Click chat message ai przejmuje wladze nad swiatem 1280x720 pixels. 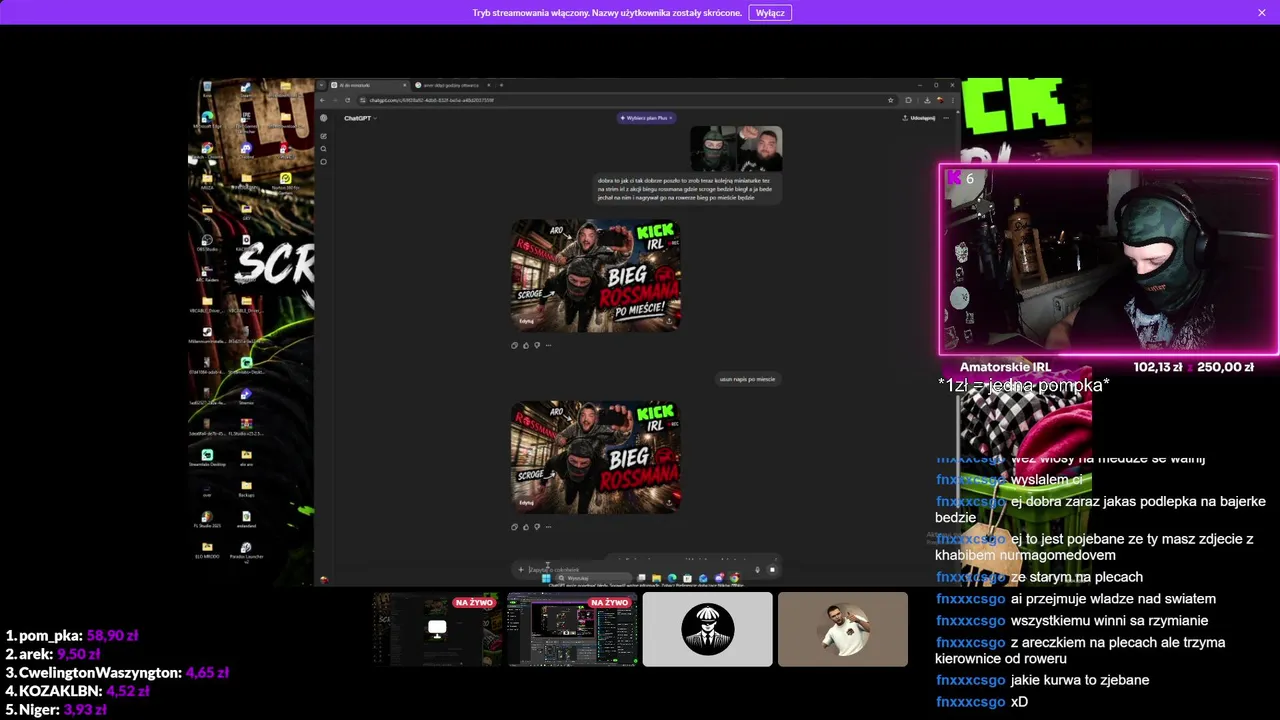tap(1076, 599)
